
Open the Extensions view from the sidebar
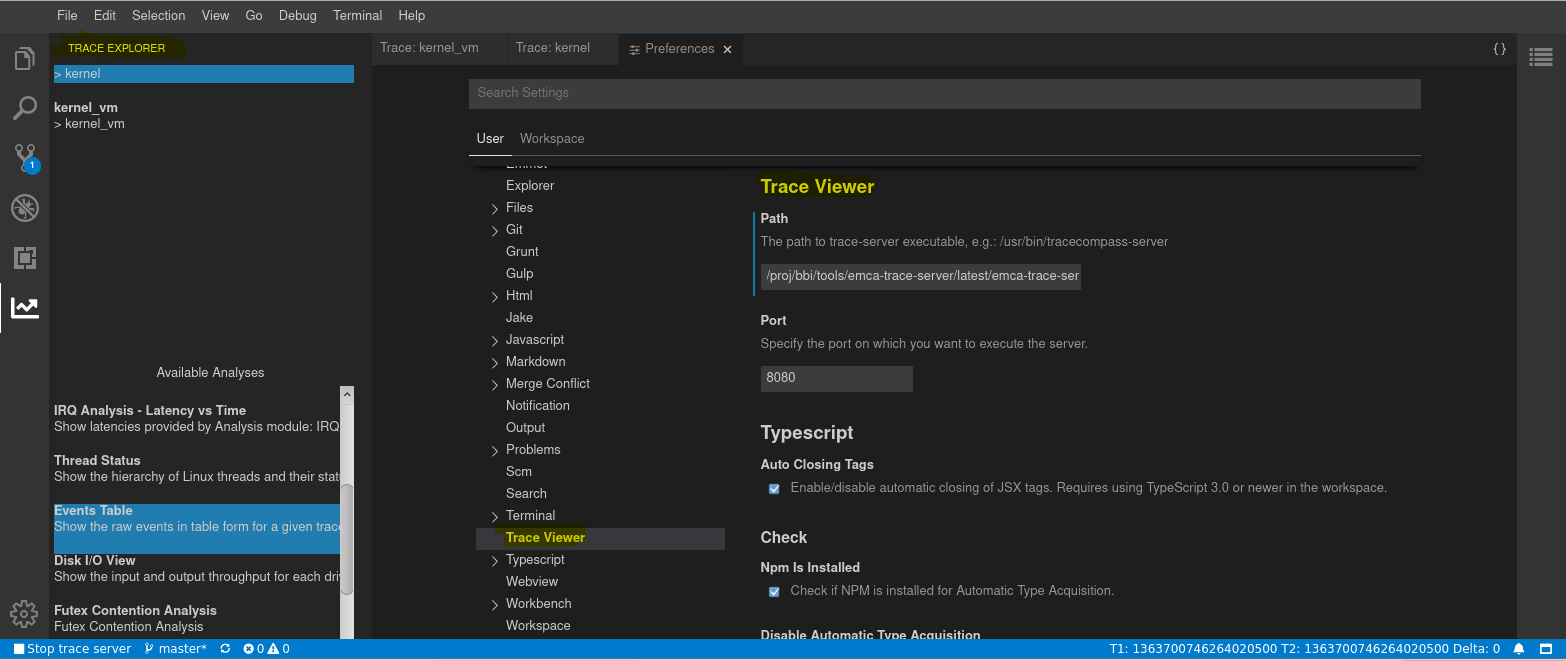pos(23,258)
